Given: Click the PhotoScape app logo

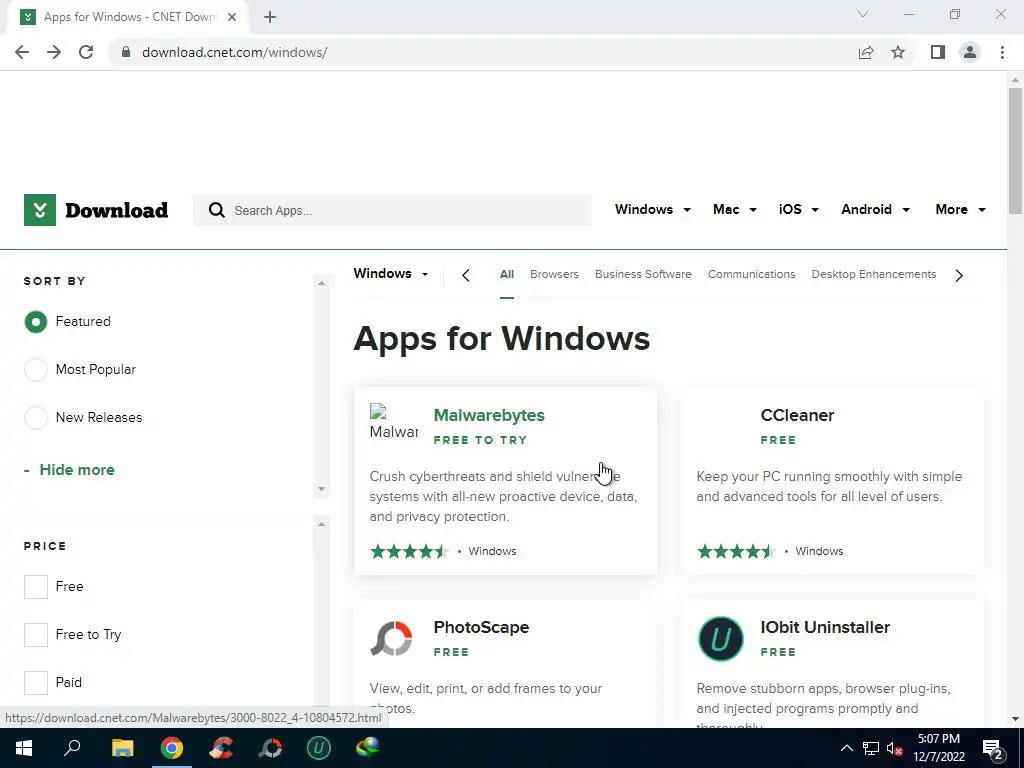Looking at the screenshot, I should tap(391, 638).
